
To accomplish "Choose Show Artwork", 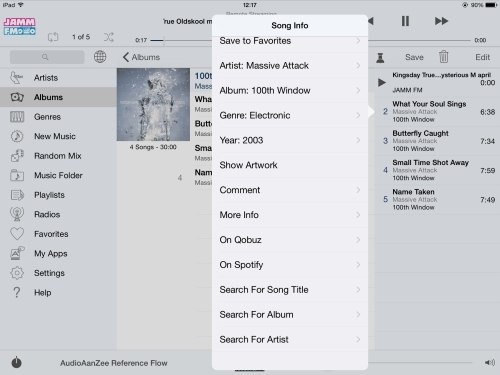I will [290, 165].
